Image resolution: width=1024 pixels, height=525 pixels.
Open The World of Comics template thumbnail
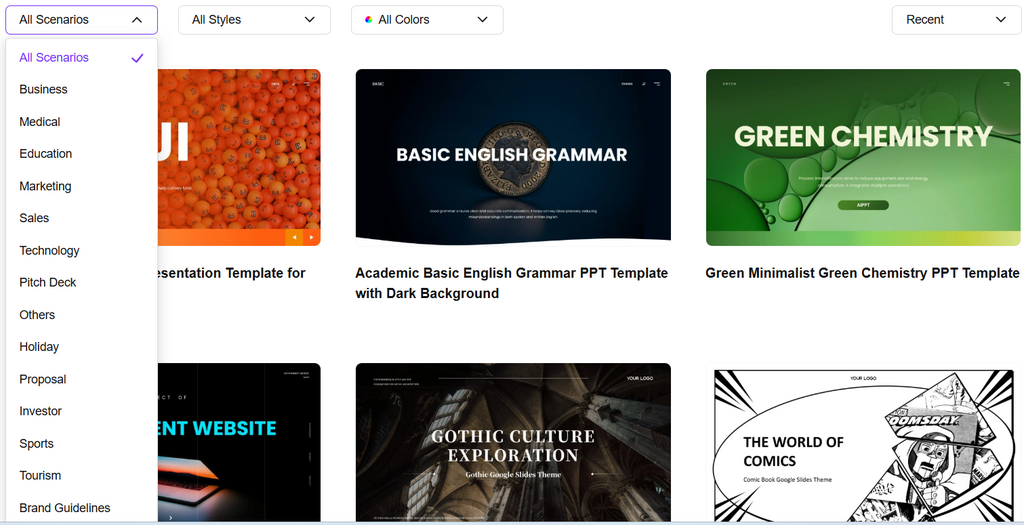point(863,441)
